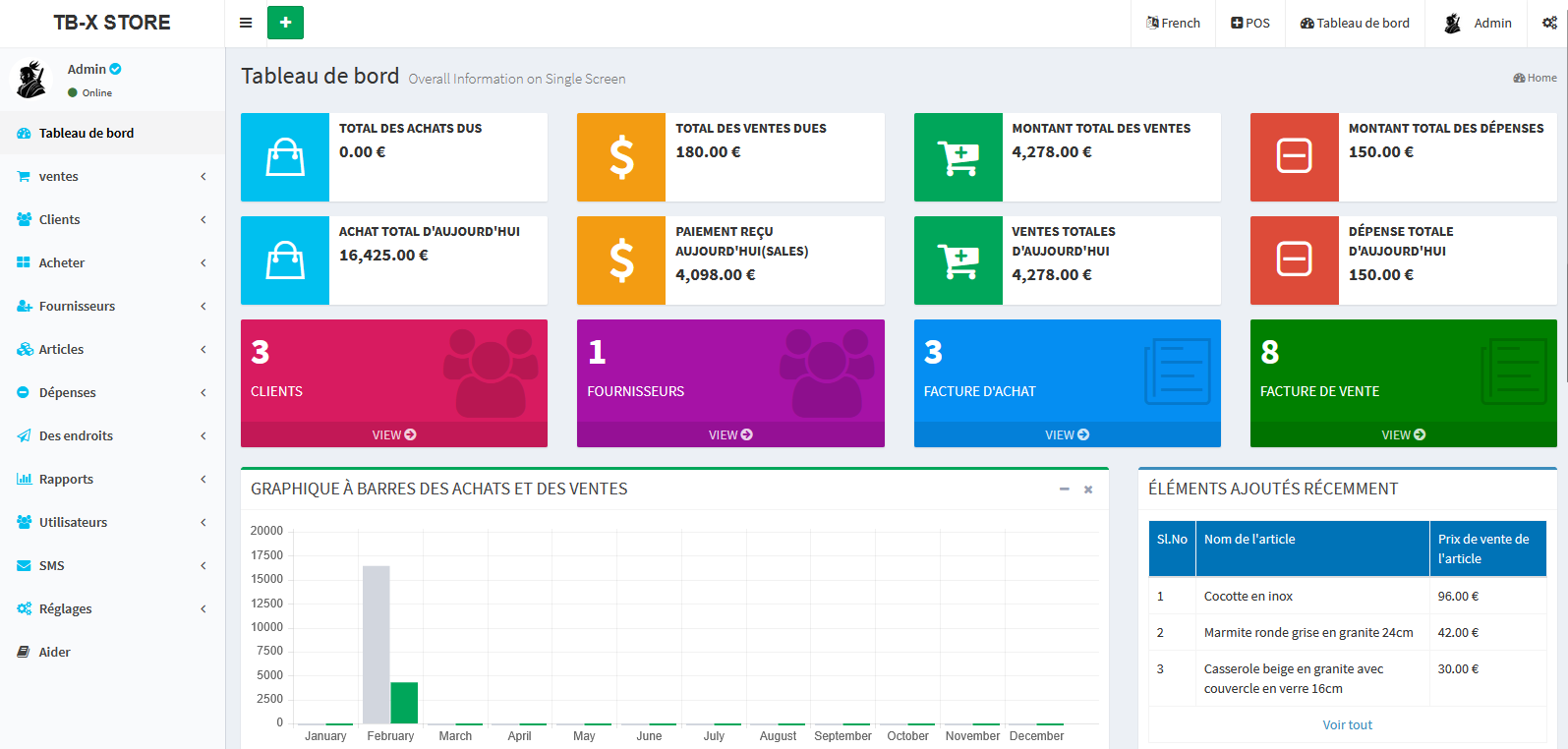
Task: Open settings gears icon in top bar
Action: (x=1549, y=23)
